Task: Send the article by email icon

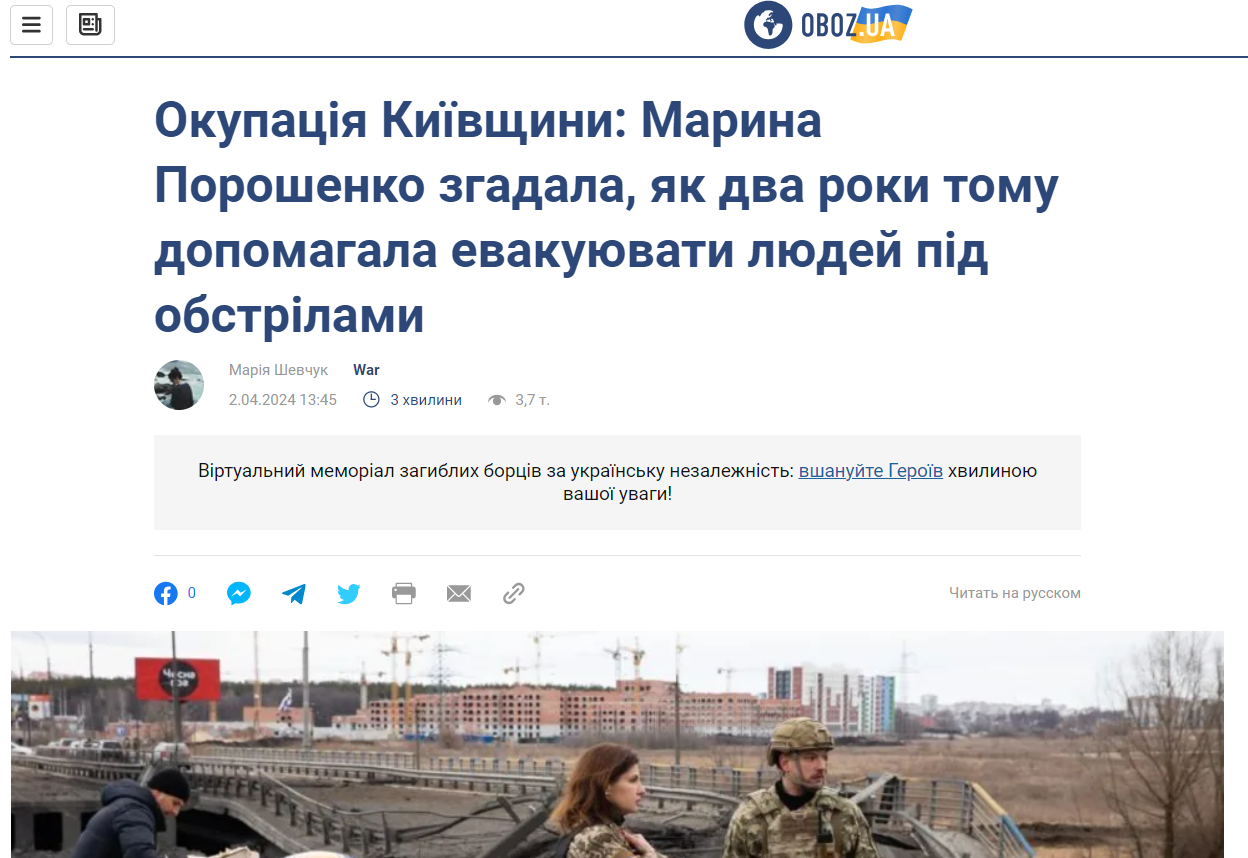Action: point(459,594)
